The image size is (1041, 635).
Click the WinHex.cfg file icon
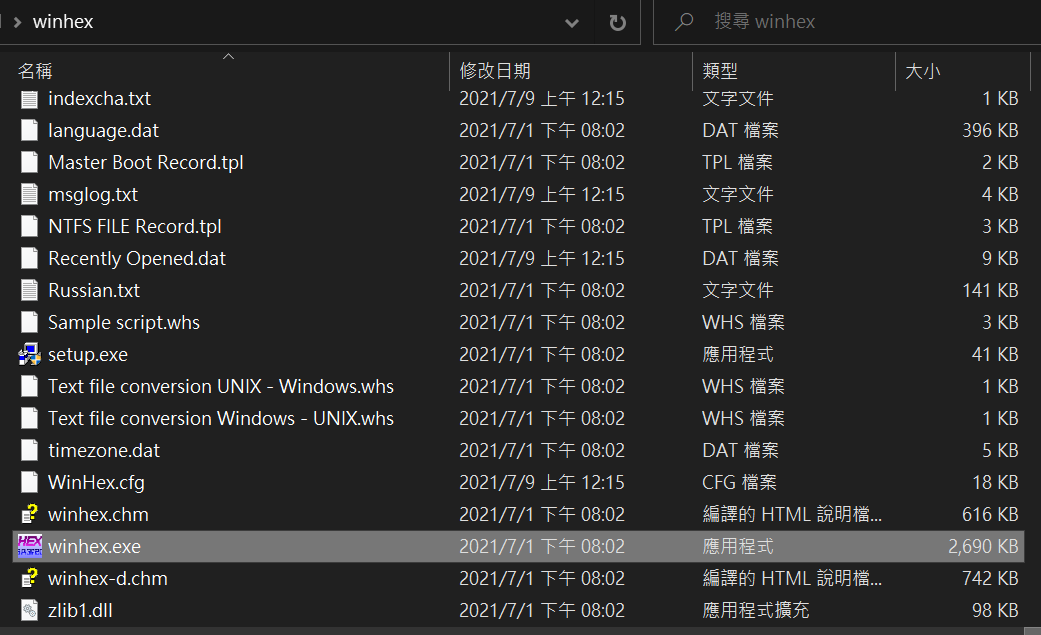[x=29, y=482]
